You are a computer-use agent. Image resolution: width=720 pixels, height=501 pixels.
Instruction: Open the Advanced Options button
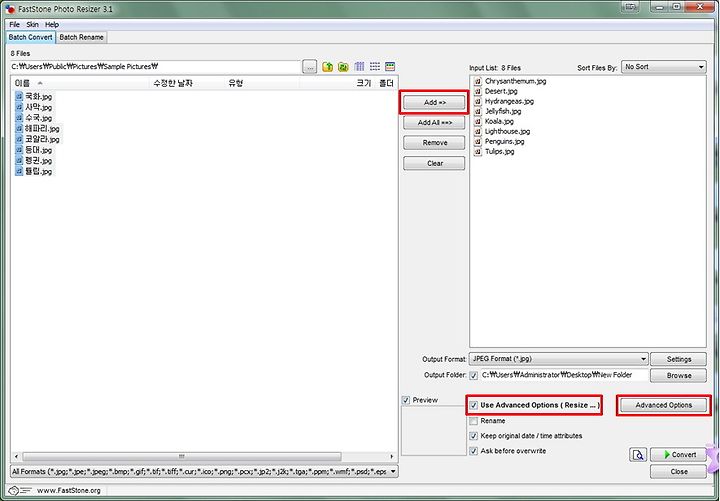pyautogui.click(x=664, y=405)
